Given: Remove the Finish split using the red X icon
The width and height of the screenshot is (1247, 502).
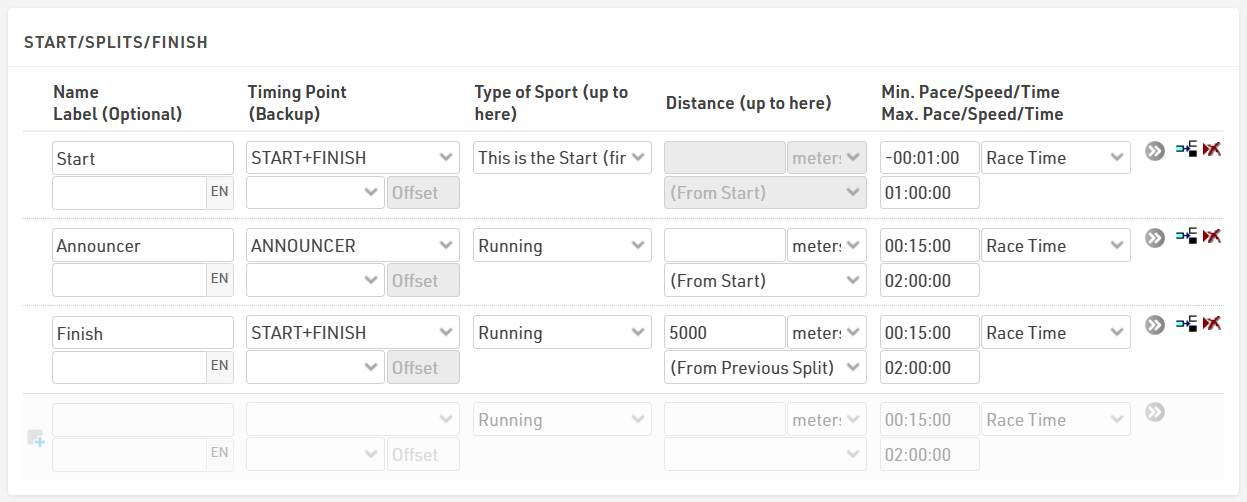Looking at the screenshot, I should click(x=1213, y=324).
